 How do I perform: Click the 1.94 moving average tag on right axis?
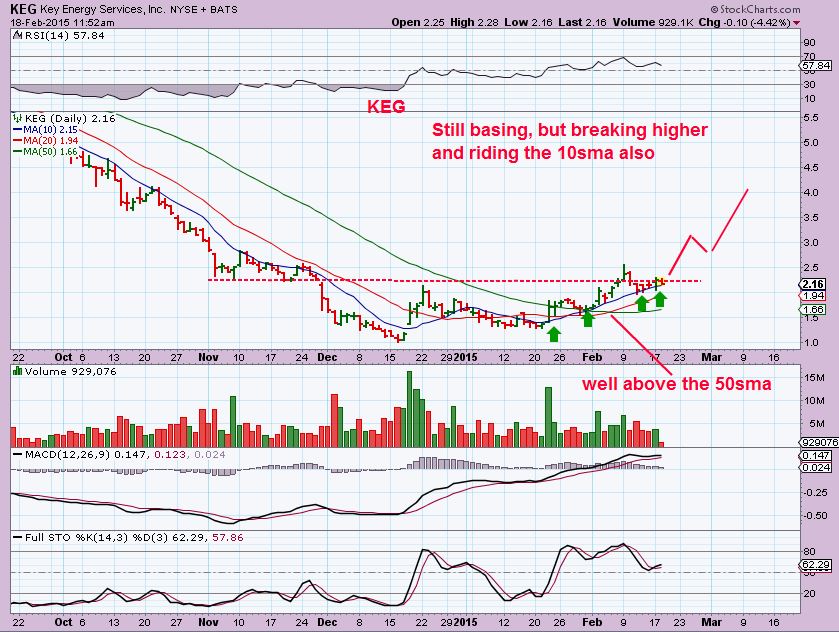pyautogui.click(x=814, y=295)
